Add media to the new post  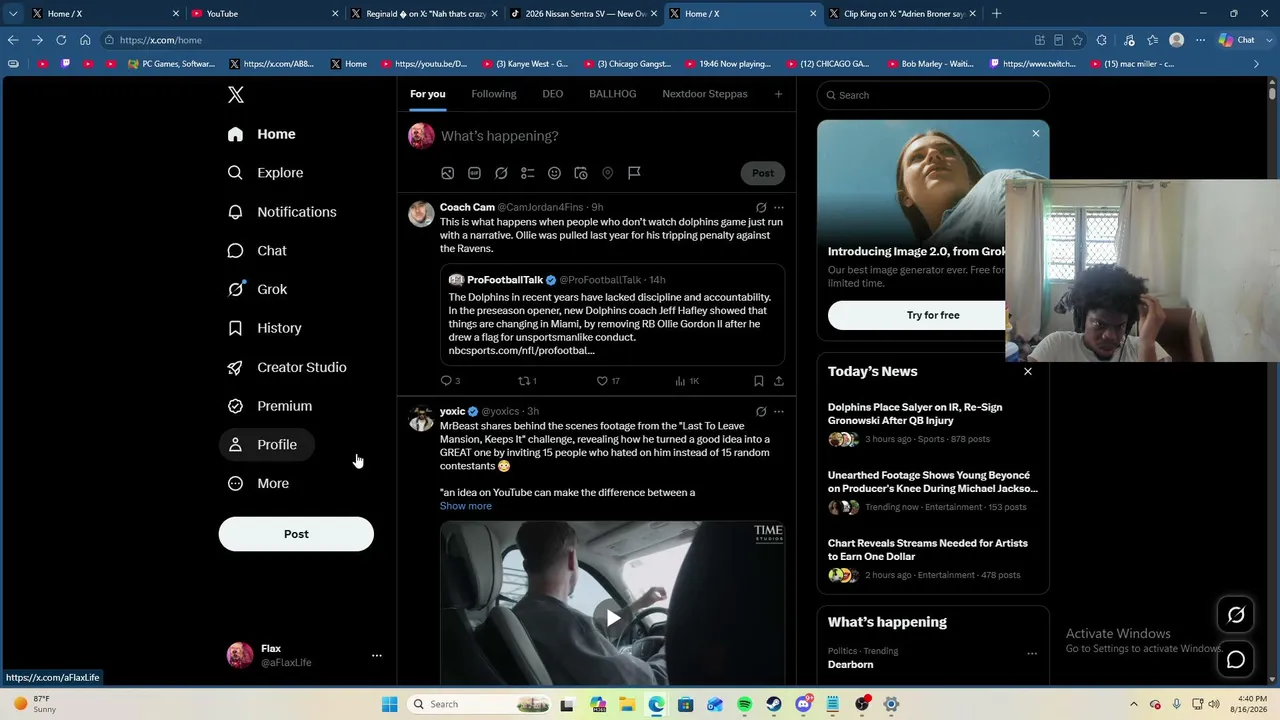click(448, 173)
